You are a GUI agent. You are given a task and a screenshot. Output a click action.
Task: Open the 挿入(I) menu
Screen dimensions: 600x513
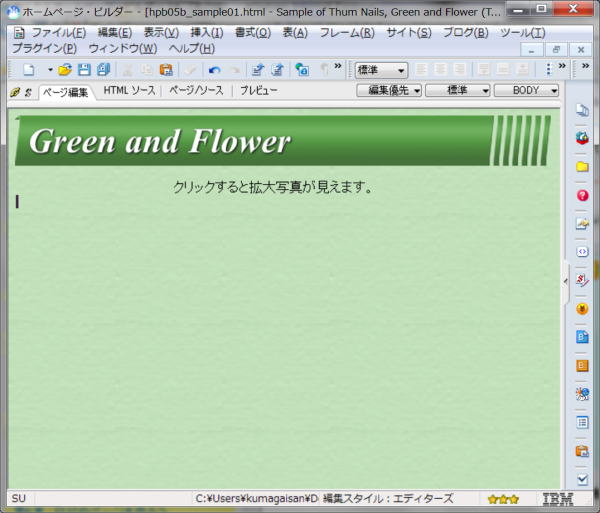[x=207, y=33]
